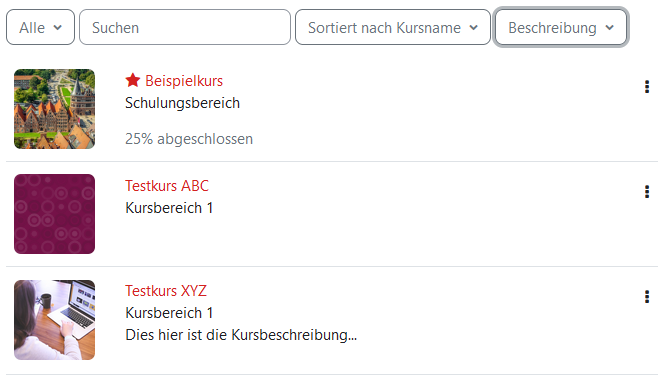Open three-dot menu for Testkurs ABC
658x377 pixels.
[647, 192]
